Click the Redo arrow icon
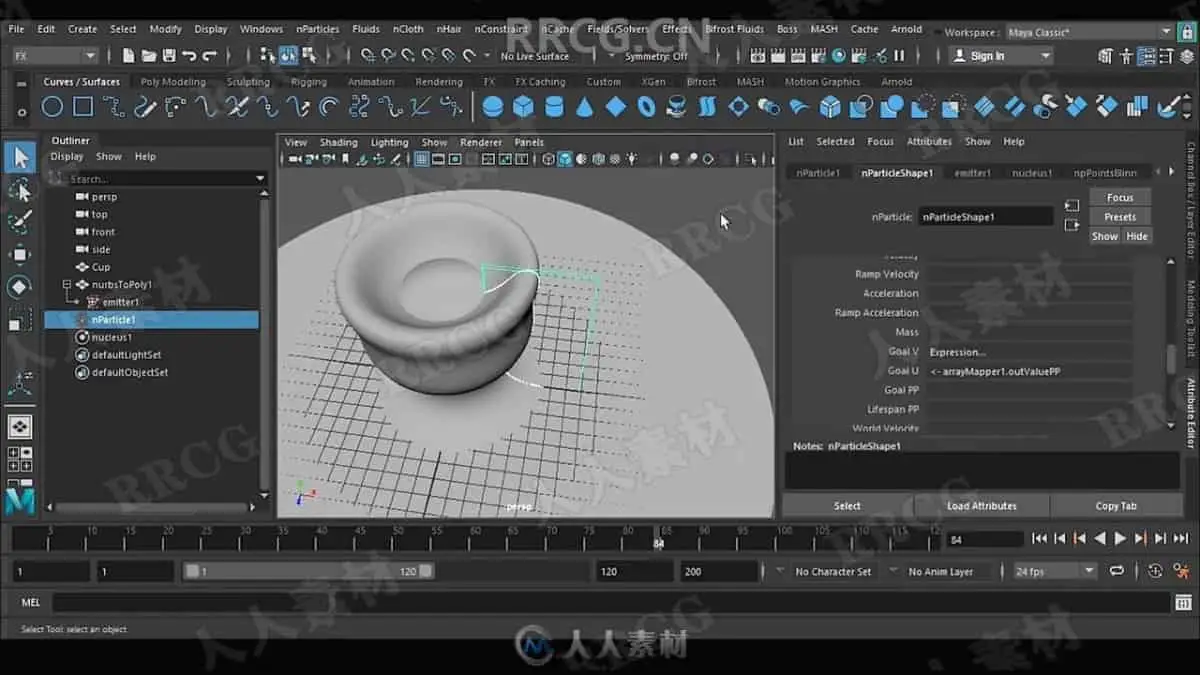Screen dimensions: 1200x675 210,56
